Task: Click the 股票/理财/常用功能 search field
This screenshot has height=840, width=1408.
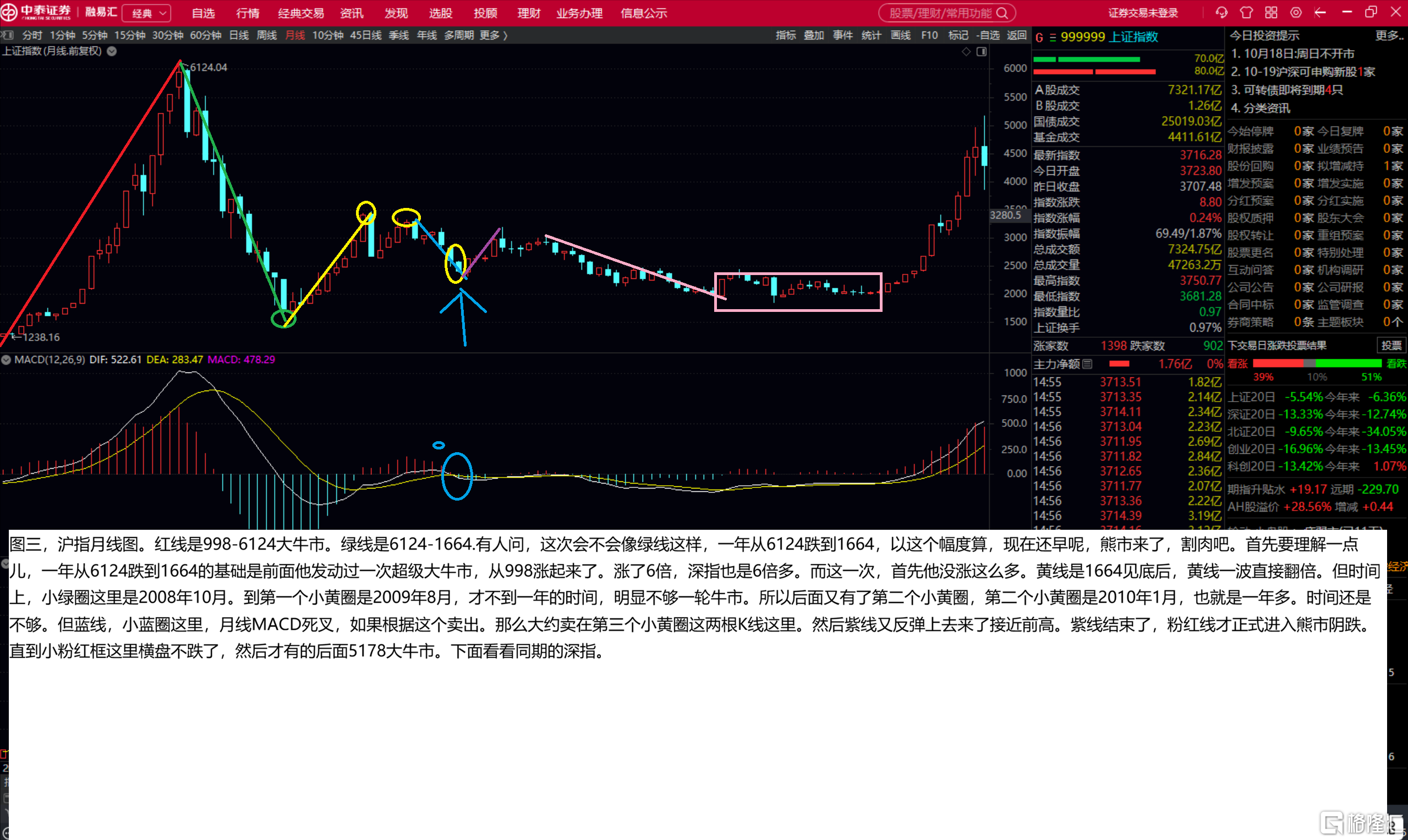Action: click(x=946, y=13)
